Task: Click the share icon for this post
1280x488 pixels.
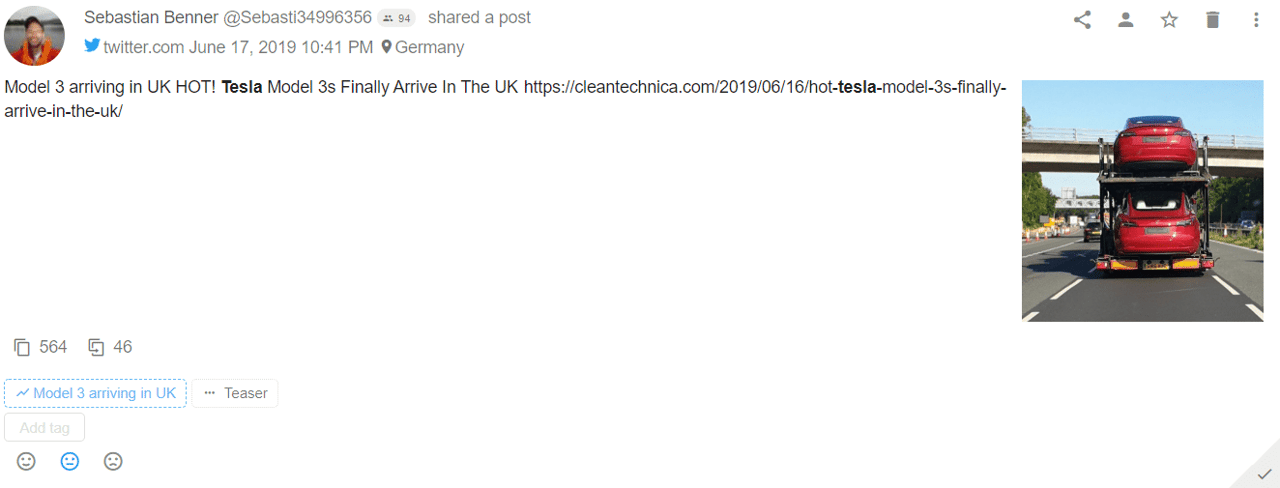Action: [x=1082, y=20]
